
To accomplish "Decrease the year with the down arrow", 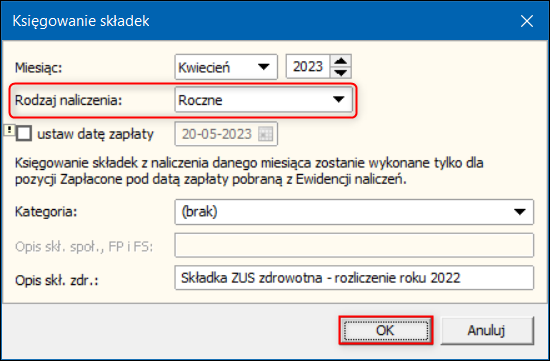I will tap(341, 72).
